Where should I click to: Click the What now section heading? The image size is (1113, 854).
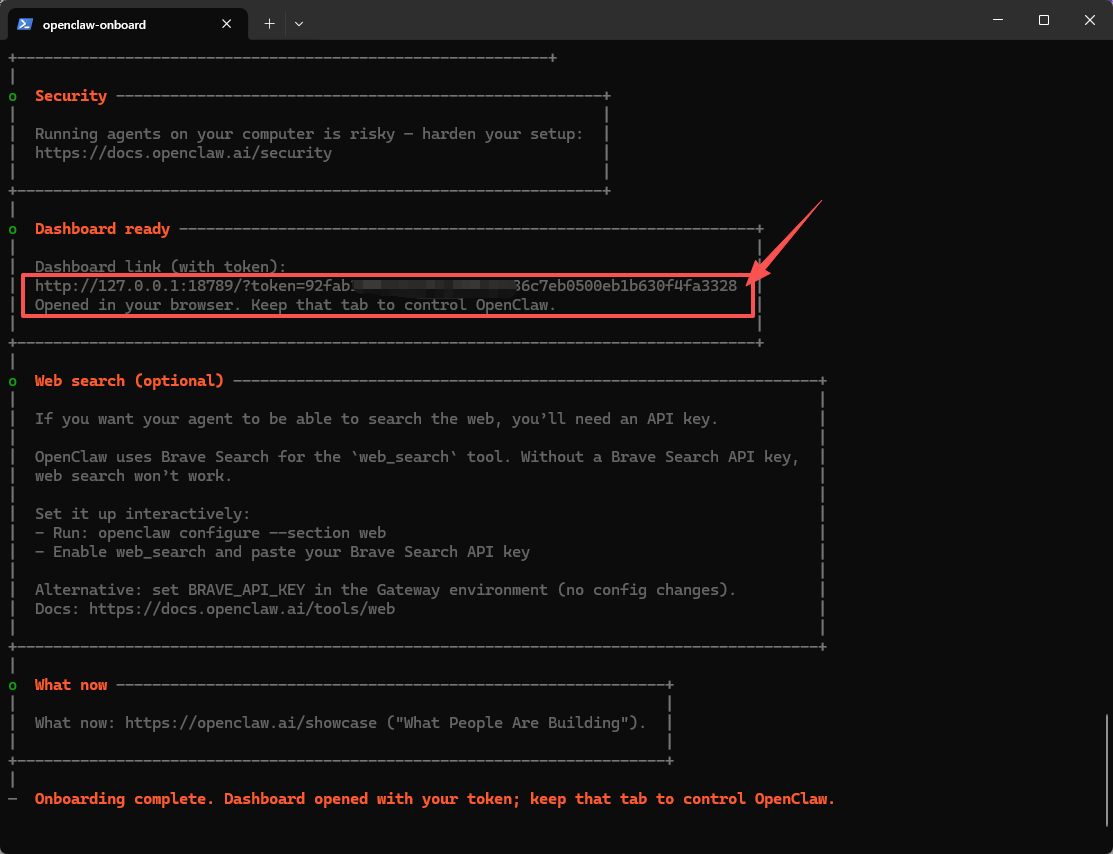coord(71,685)
